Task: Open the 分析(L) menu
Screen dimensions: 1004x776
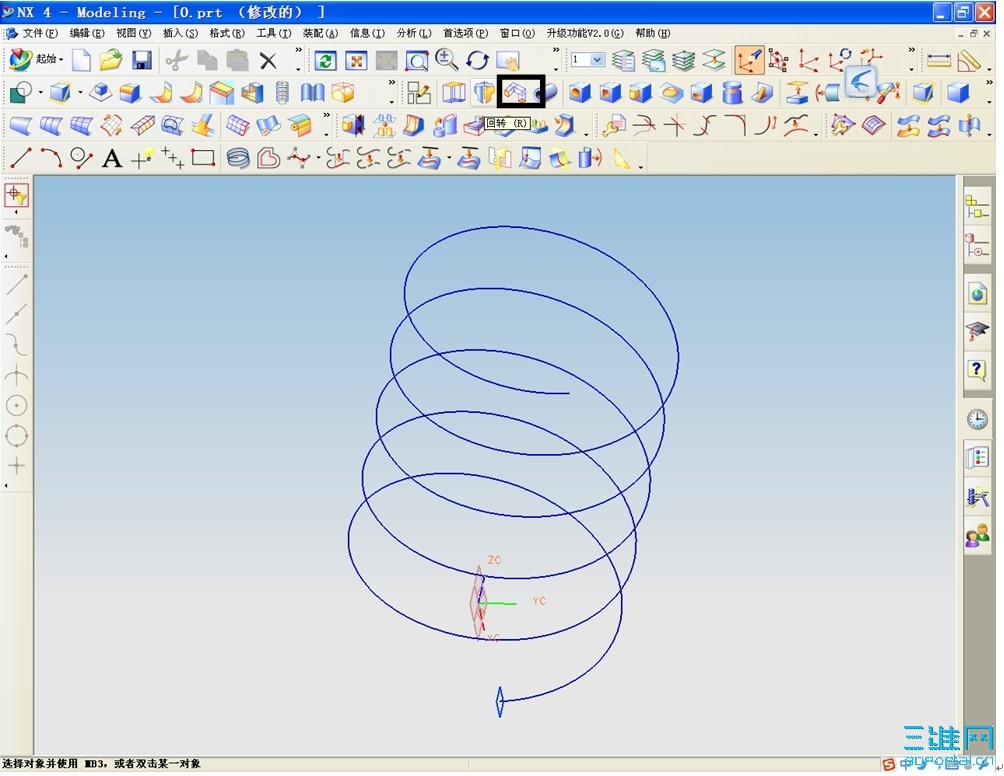Action: pyautogui.click(x=414, y=33)
